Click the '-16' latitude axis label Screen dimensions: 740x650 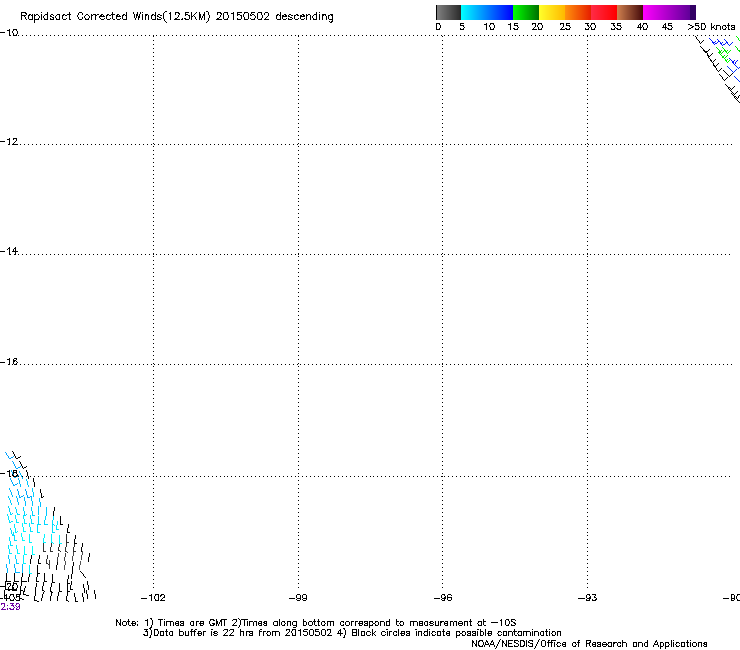point(9,362)
